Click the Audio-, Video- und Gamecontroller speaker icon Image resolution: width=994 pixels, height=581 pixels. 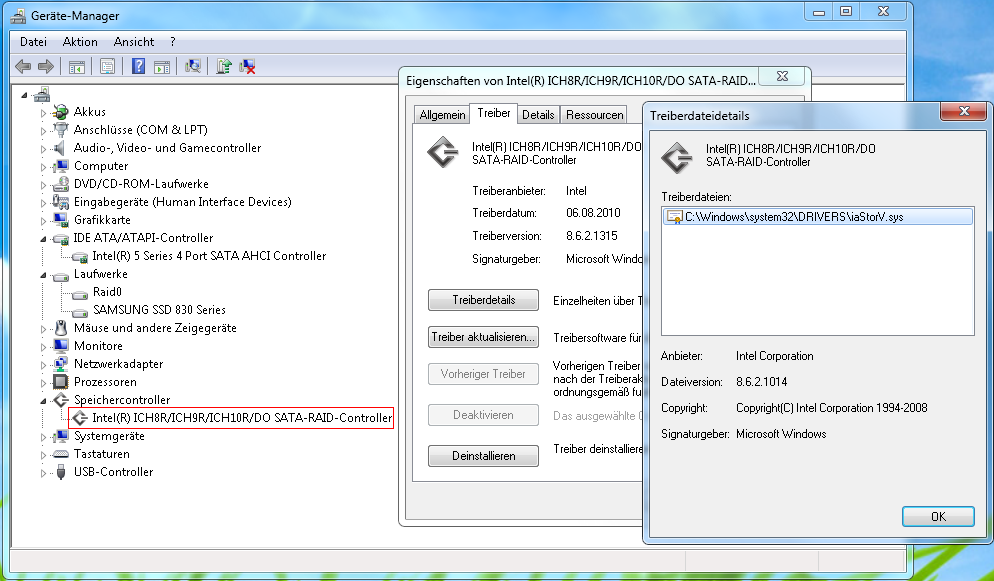coord(60,148)
